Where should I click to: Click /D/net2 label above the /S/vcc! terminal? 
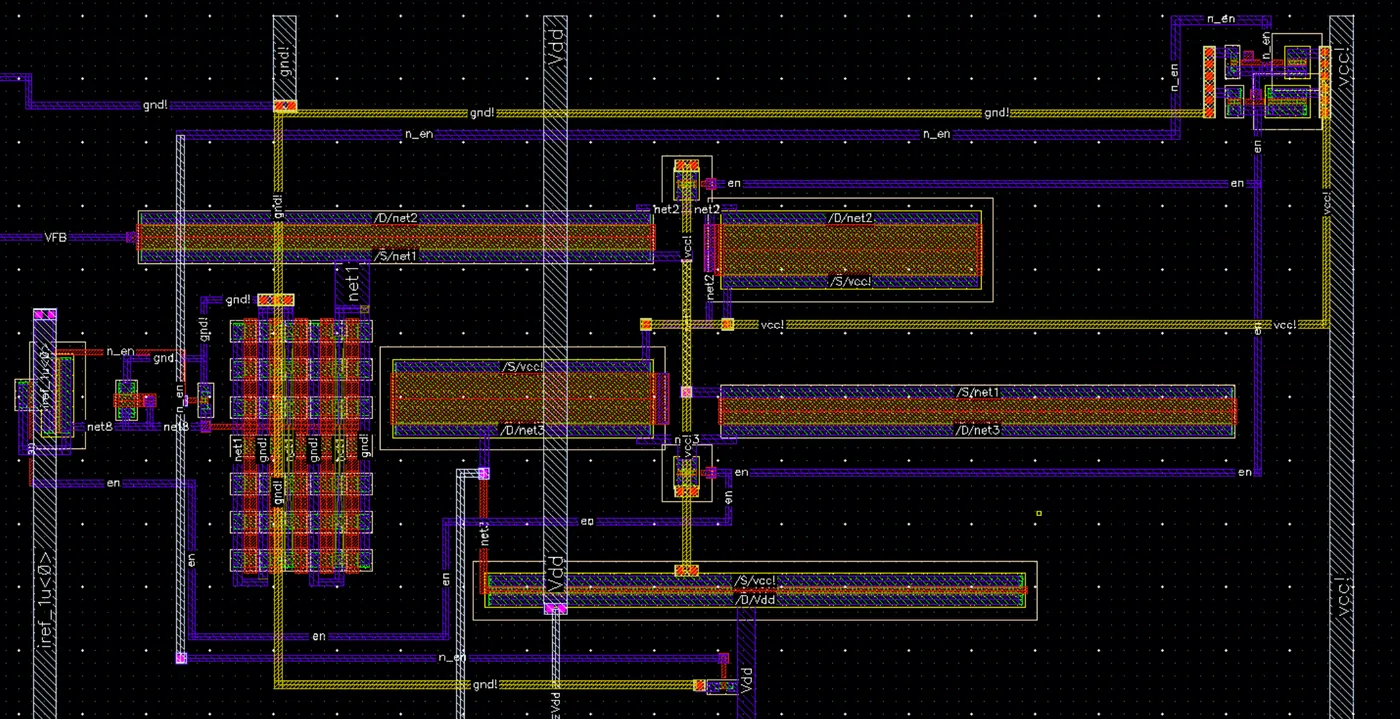point(850,218)
